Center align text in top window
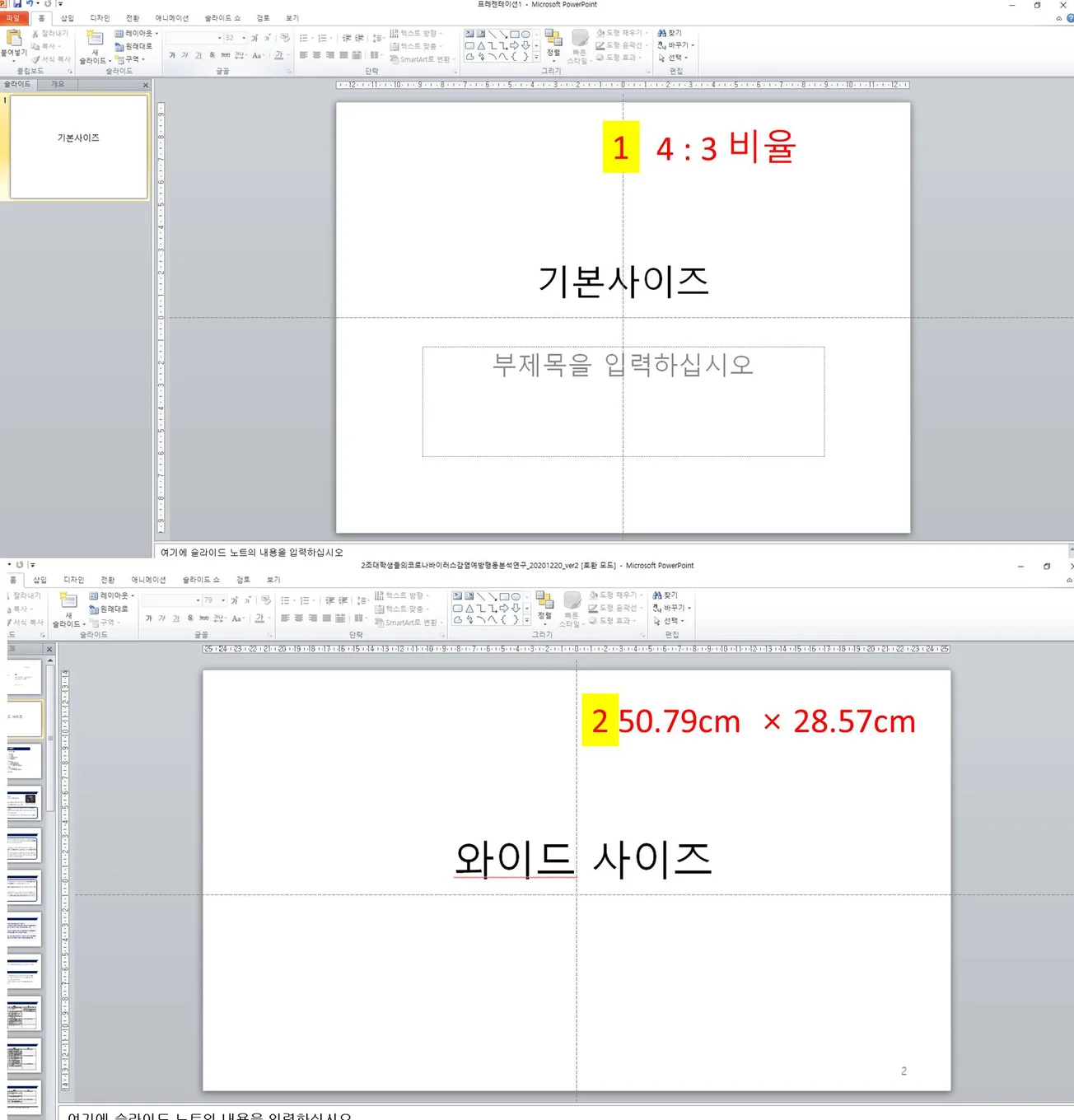 click(x=317, y=55)
